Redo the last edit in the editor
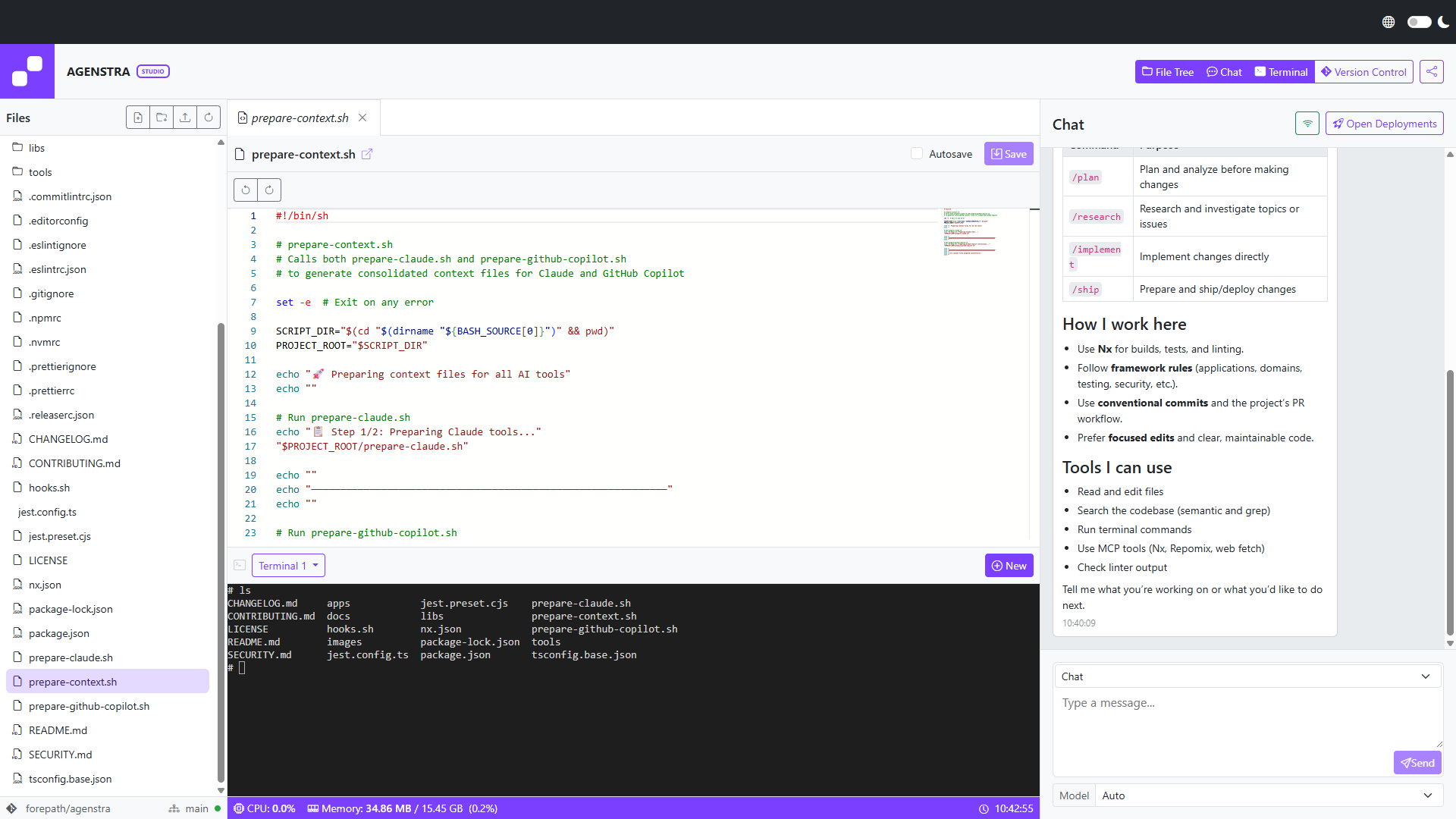Image resolution: width=1456 pixels, height=819 pixels. 269,190
